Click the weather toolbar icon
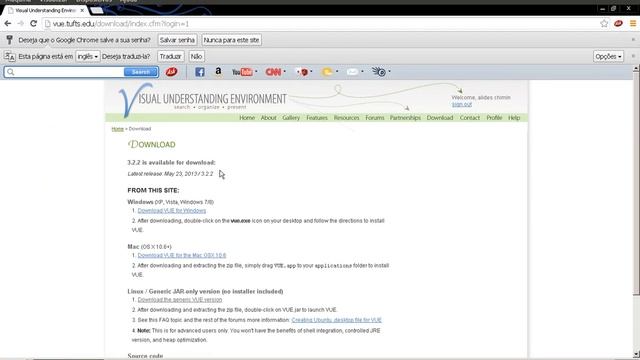 point(327,72)
